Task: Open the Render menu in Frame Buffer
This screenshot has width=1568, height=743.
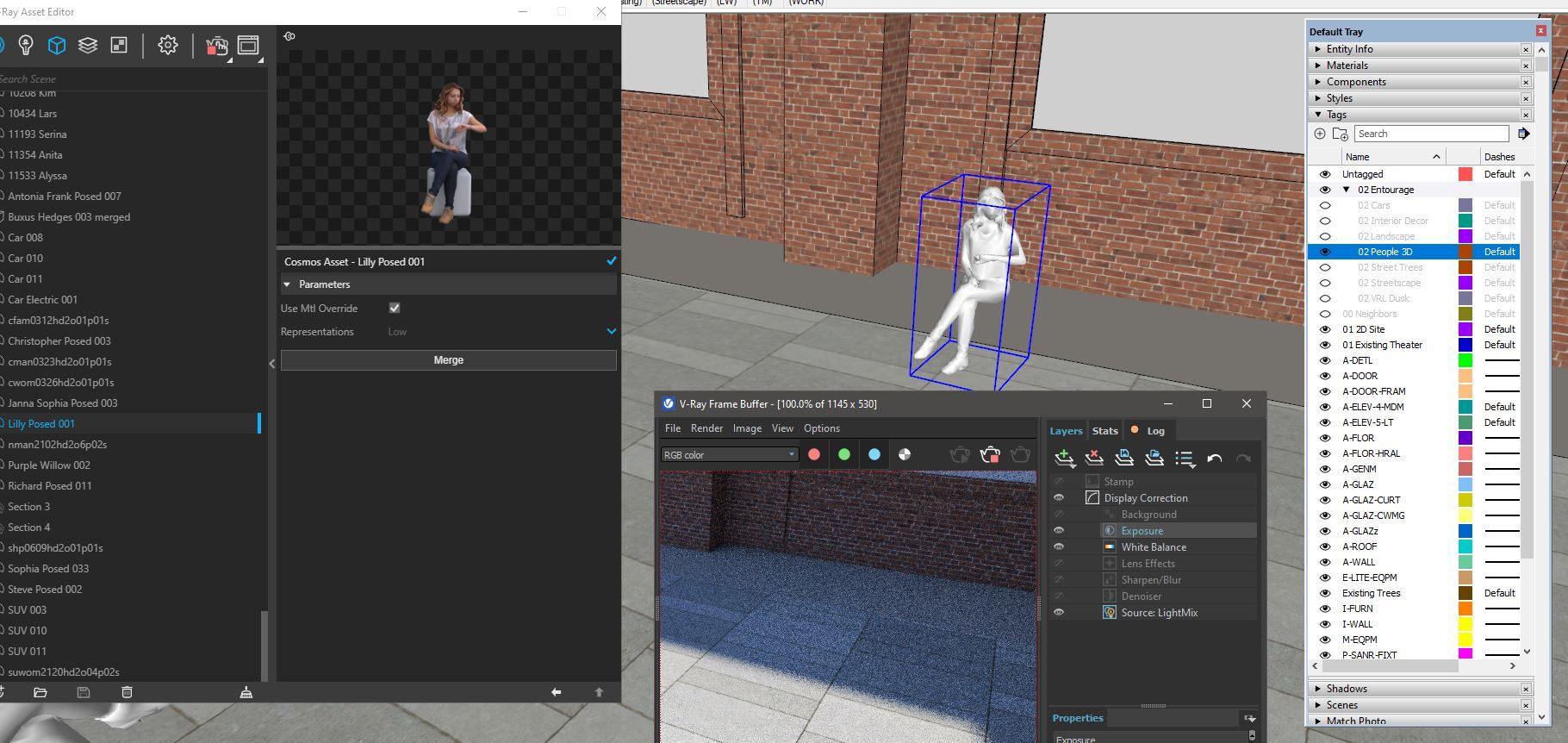Action: pos(706,428)
